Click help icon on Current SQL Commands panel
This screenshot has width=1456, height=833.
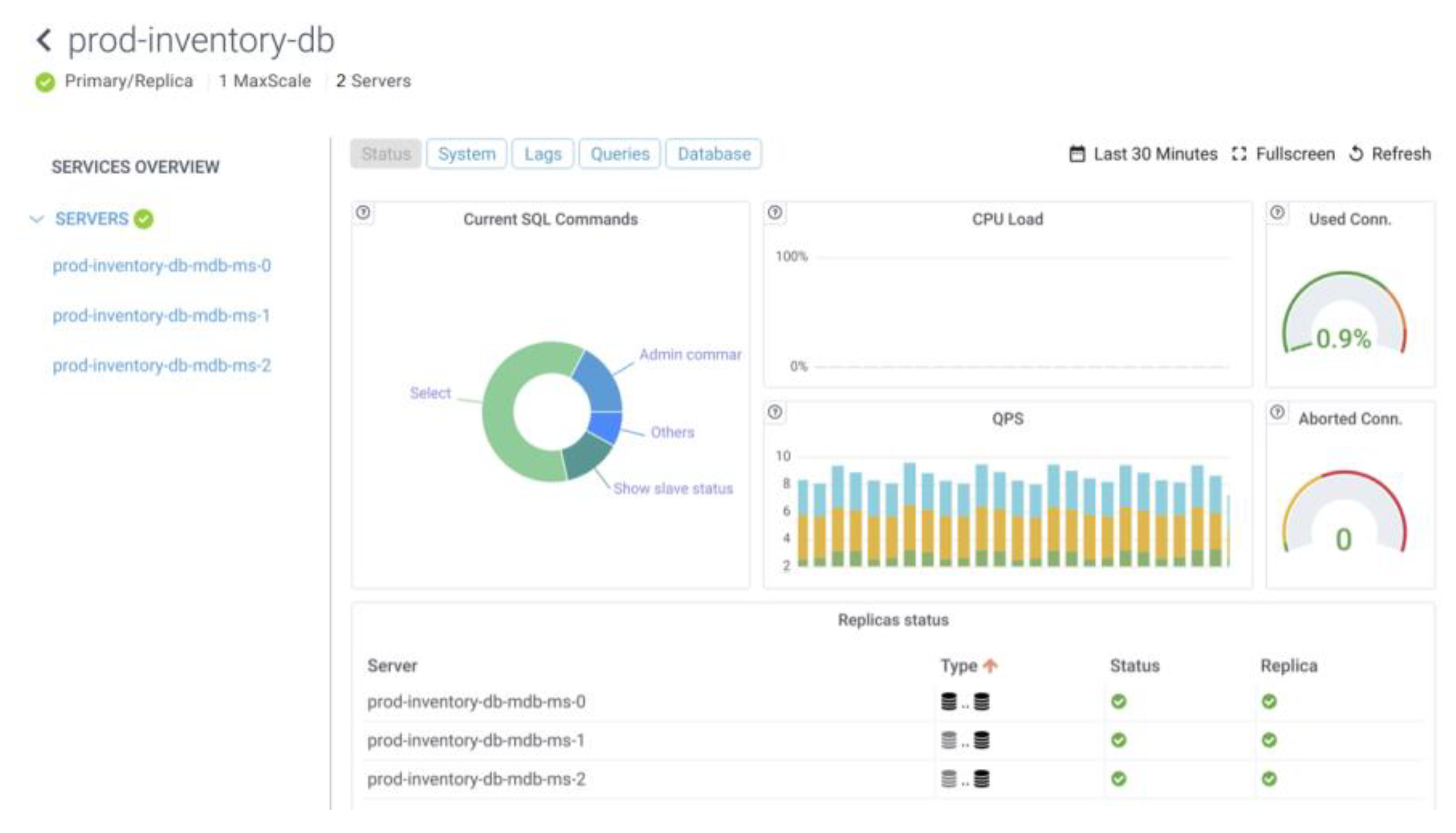tap(363, 213)
